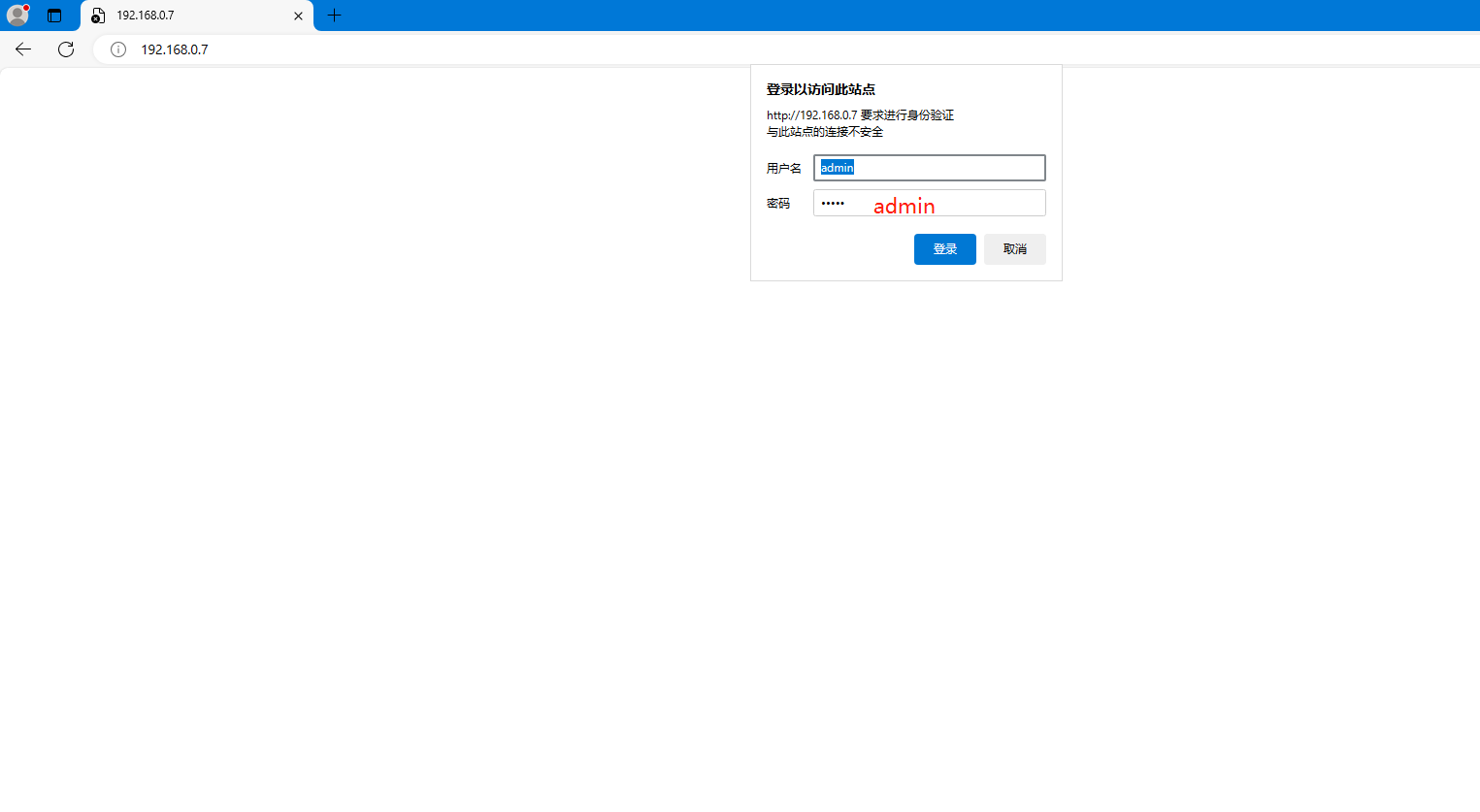The height and width of the screenshot is (812, 1480).
Task: Open the browser profile avatar menu
Action: 17,16
